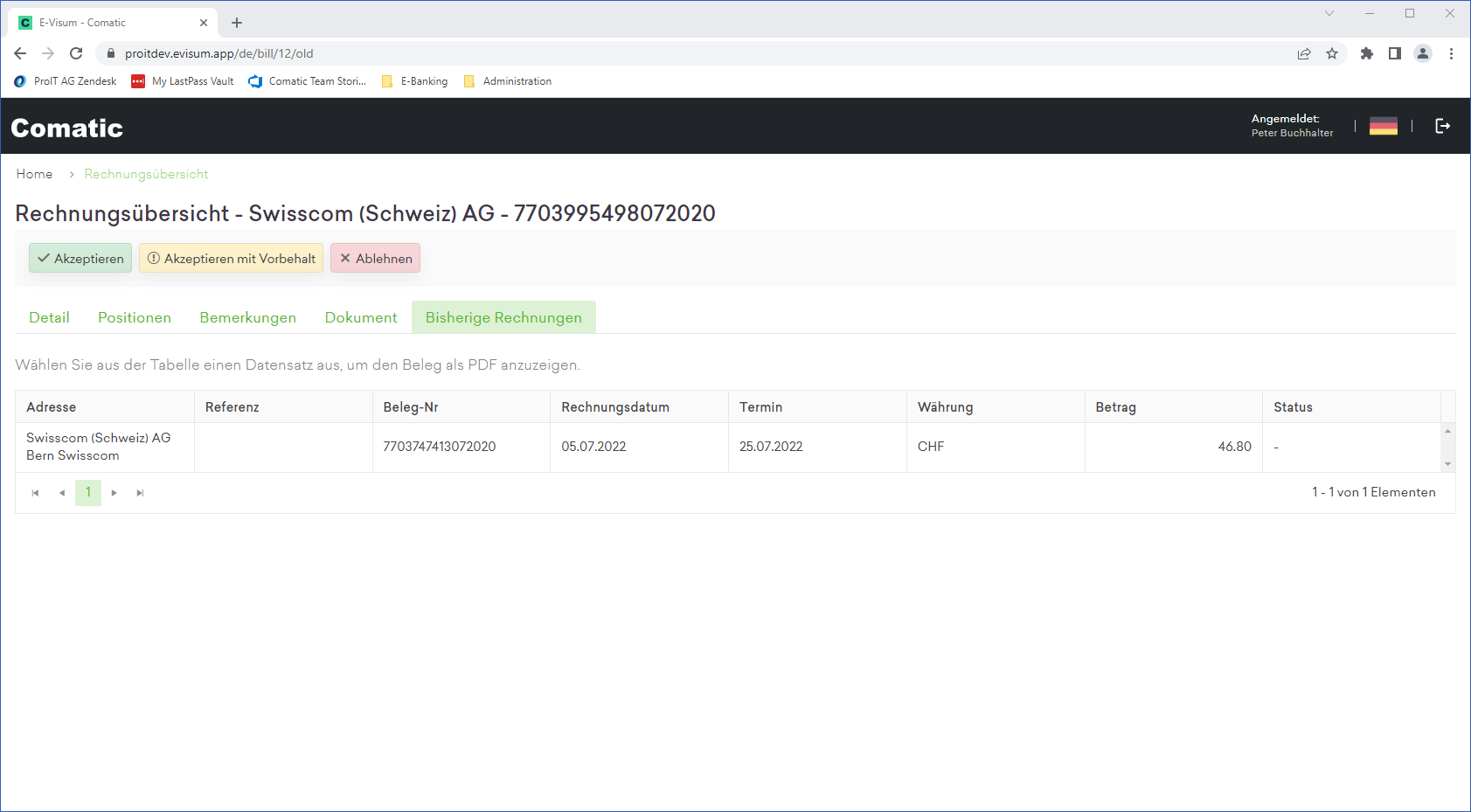Sort by the Referenz column header

[x=283, y=407]
